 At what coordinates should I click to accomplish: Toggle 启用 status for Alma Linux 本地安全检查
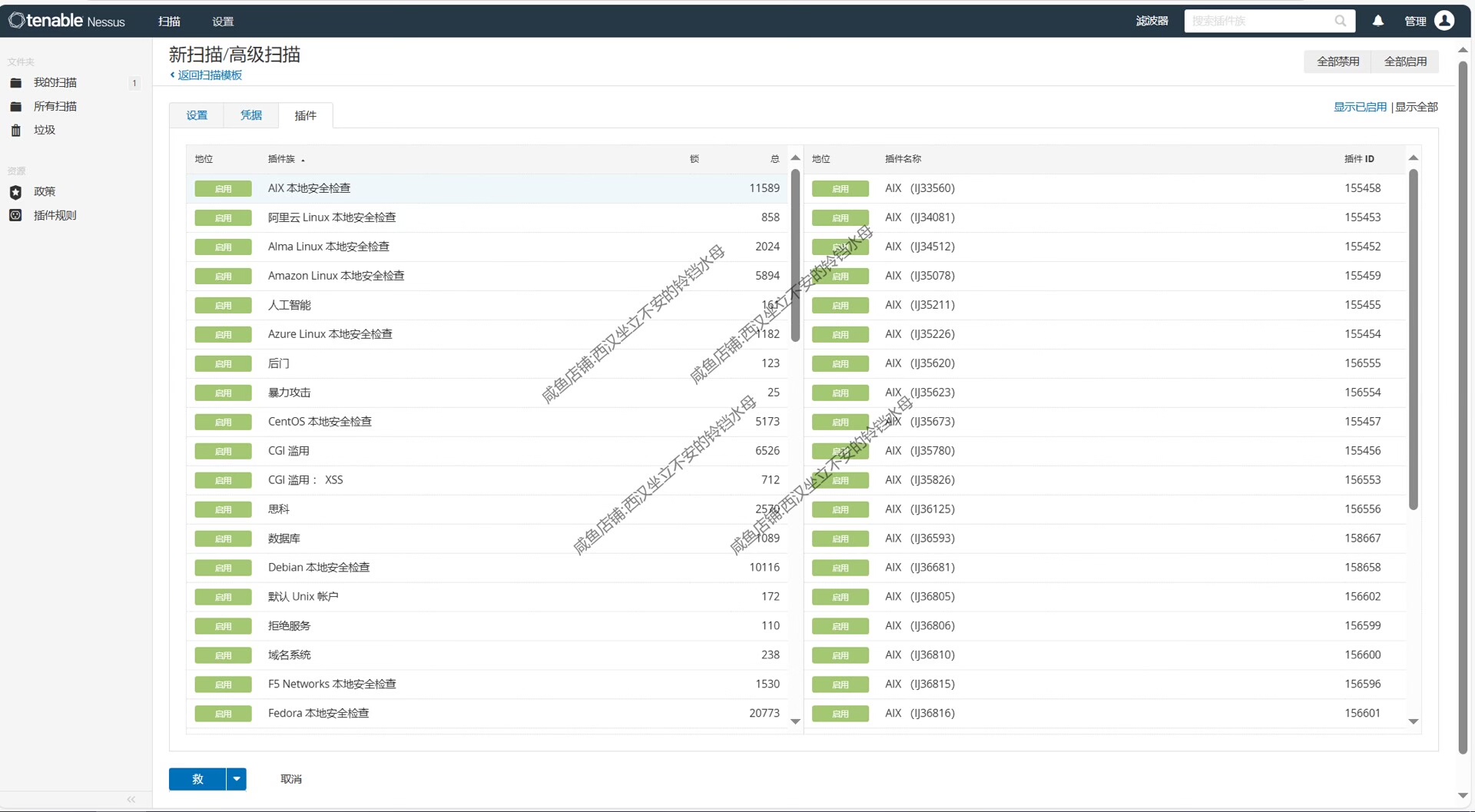(224, 247)
